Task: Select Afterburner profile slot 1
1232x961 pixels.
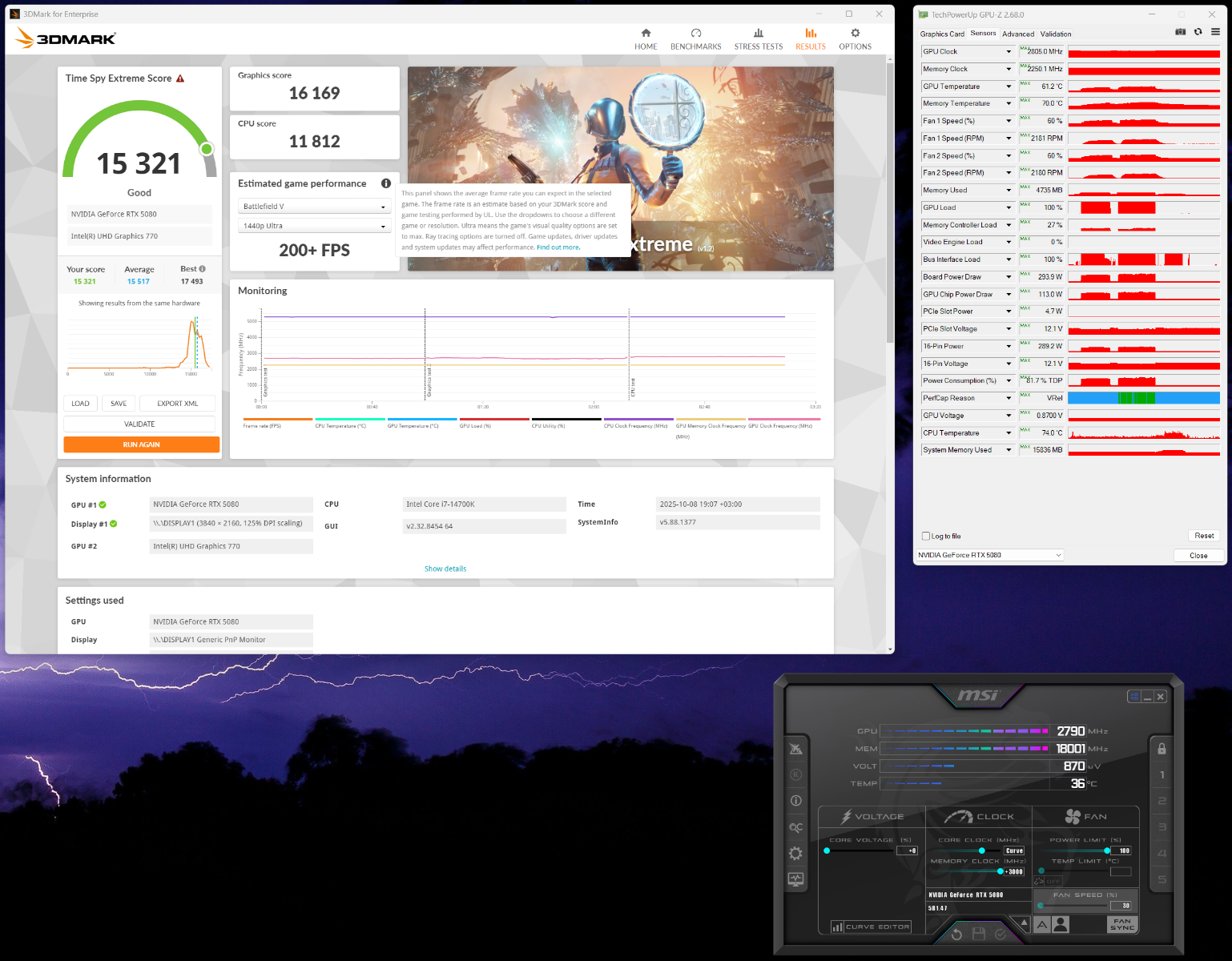Action: 1162,775
